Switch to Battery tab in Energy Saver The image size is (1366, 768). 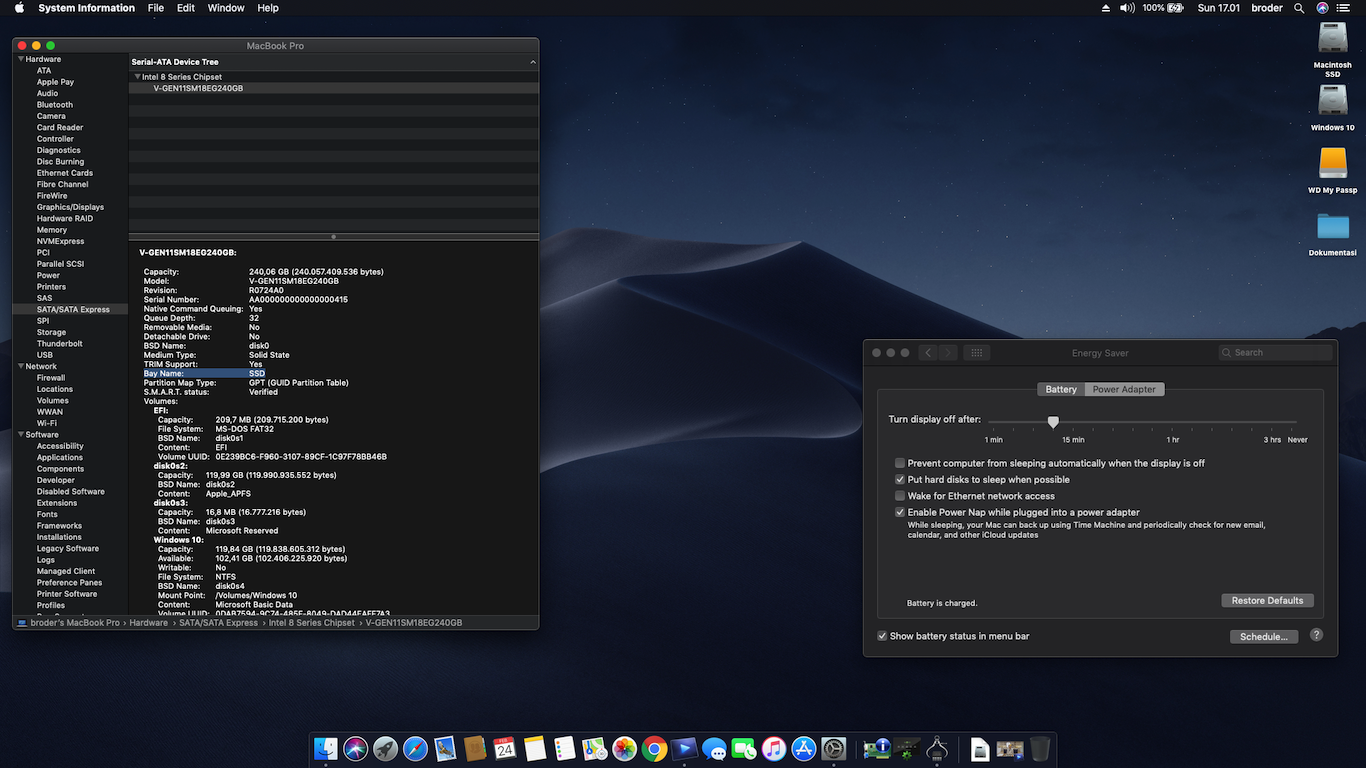pyautogui.click(x=1061, y=390)
